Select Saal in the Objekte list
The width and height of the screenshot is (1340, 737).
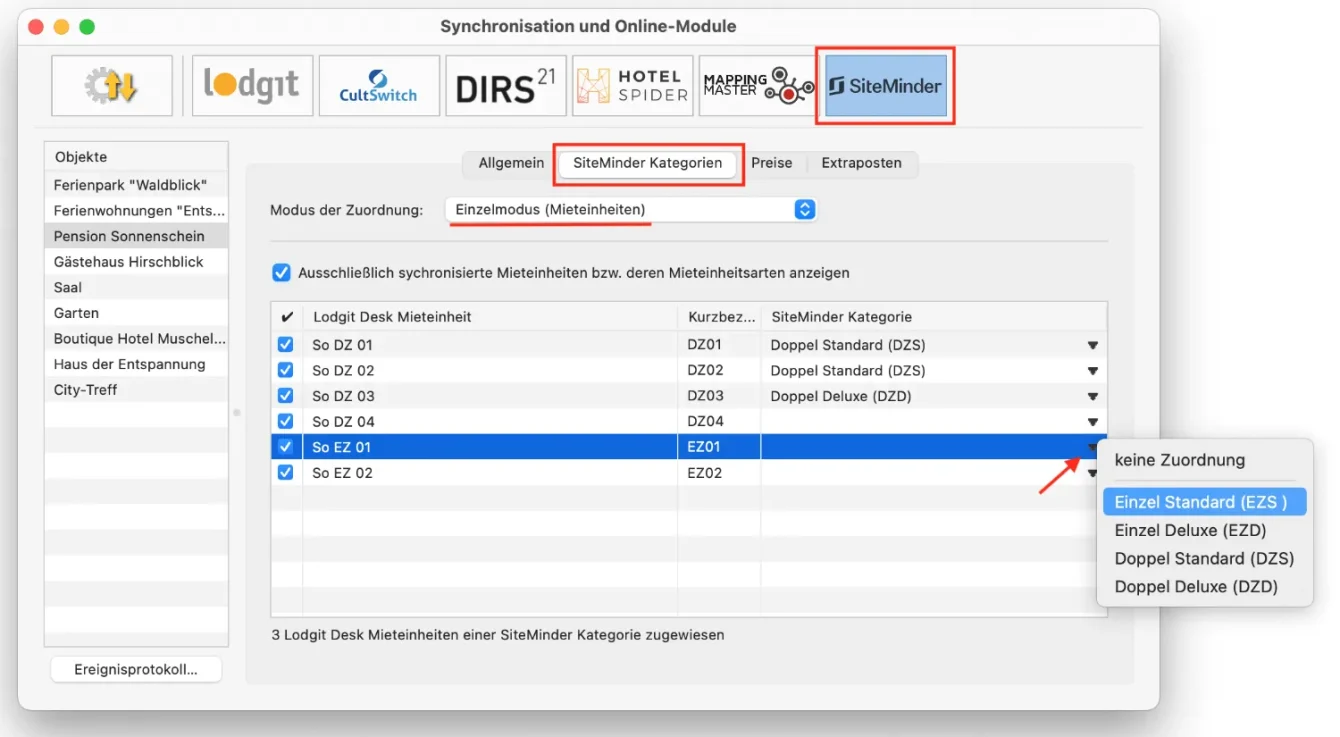point(136,287)
